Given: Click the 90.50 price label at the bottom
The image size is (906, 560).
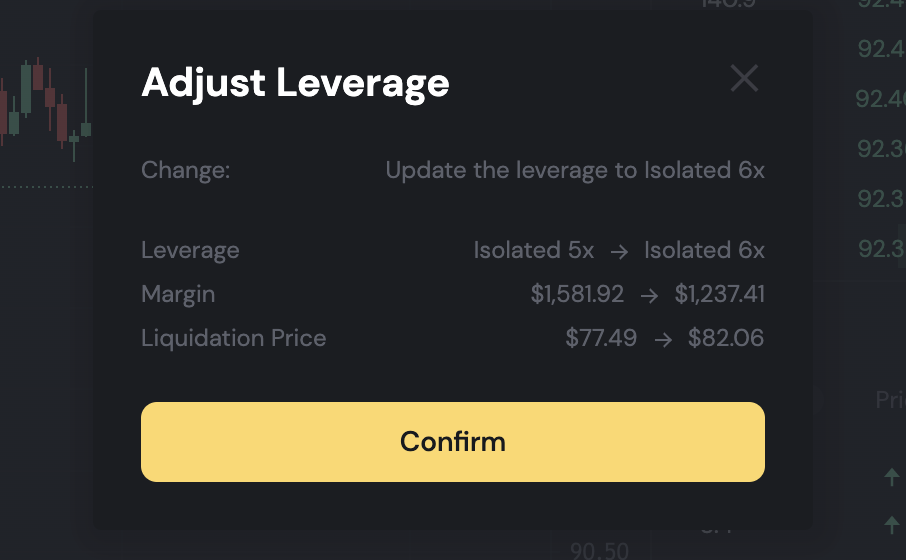Looking at the screenshot, I should point(600,550).
